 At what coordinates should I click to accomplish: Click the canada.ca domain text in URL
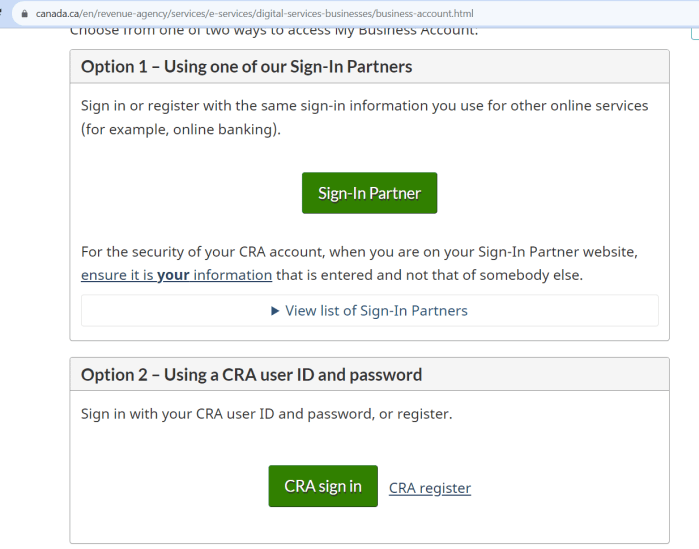60,14
